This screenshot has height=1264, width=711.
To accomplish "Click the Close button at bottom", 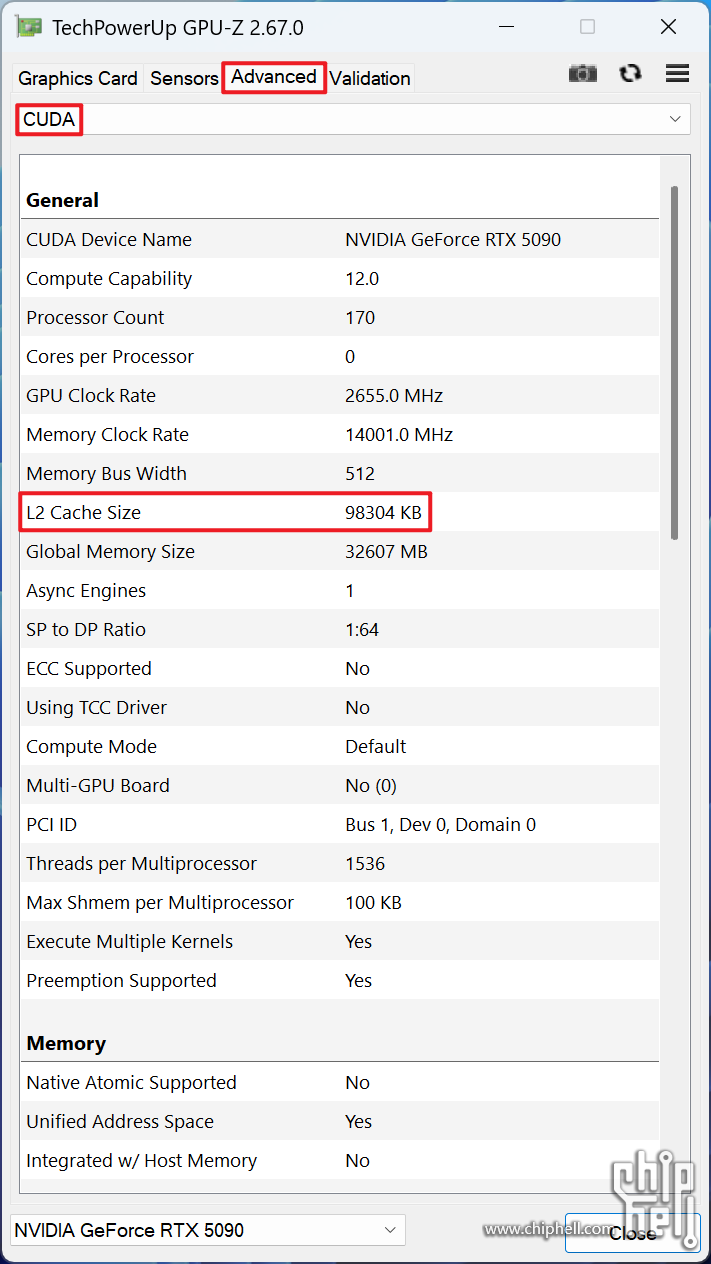I will (x=632, y=1233).
